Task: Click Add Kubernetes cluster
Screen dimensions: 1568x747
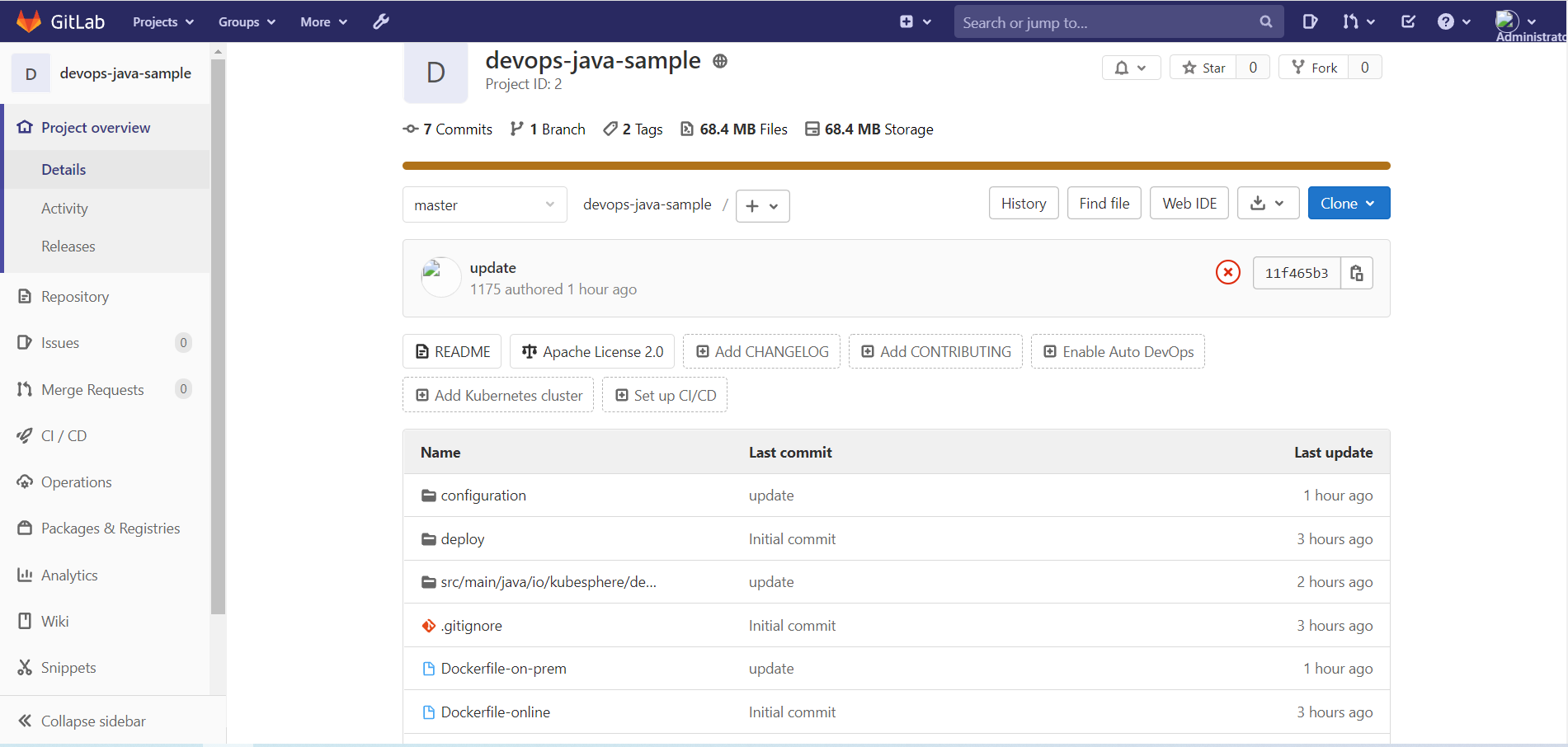Action: pos(498,395)
